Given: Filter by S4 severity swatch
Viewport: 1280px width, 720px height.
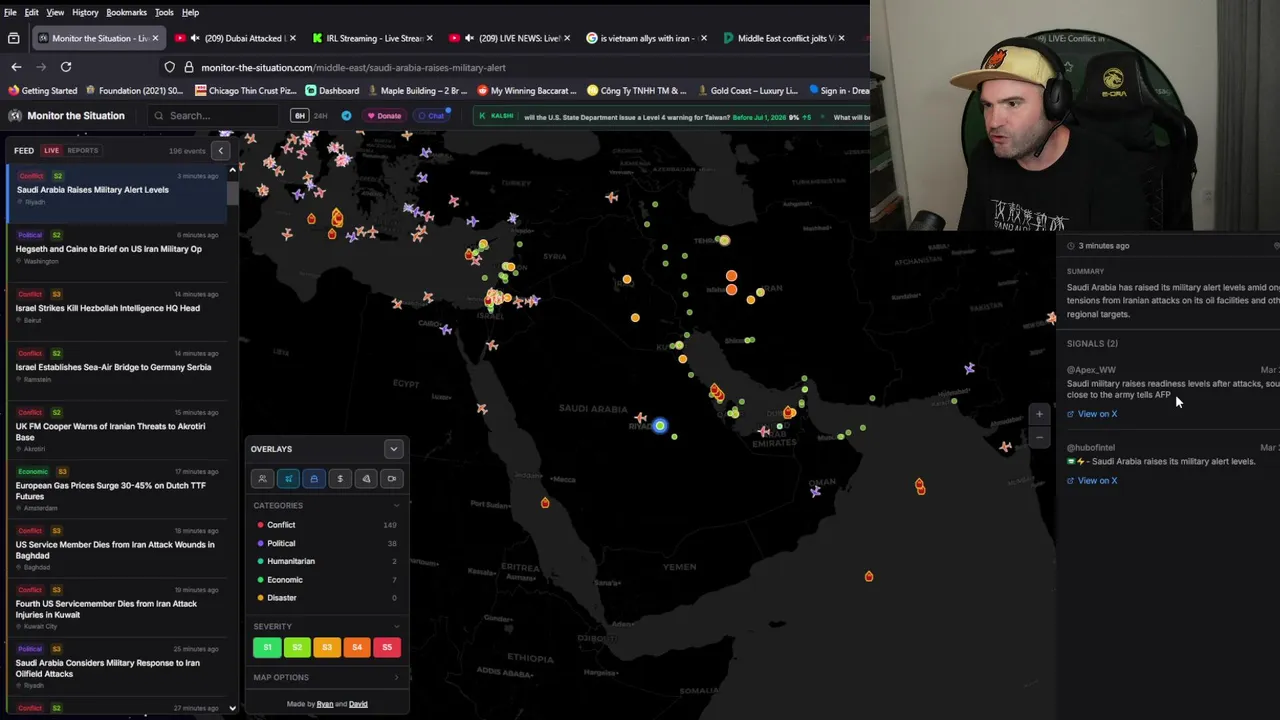Looking at the screenshot, I should click(357, 648).
